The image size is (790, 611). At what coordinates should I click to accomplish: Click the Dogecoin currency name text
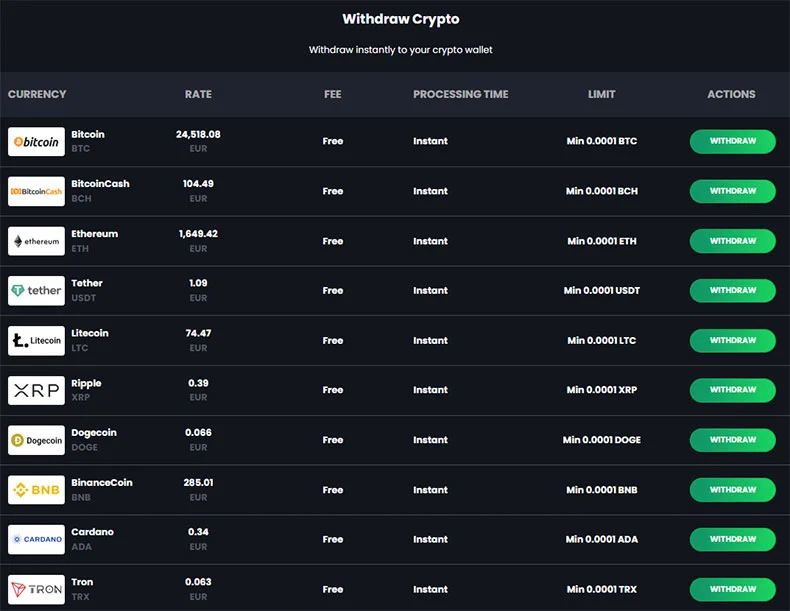(94, 433)
